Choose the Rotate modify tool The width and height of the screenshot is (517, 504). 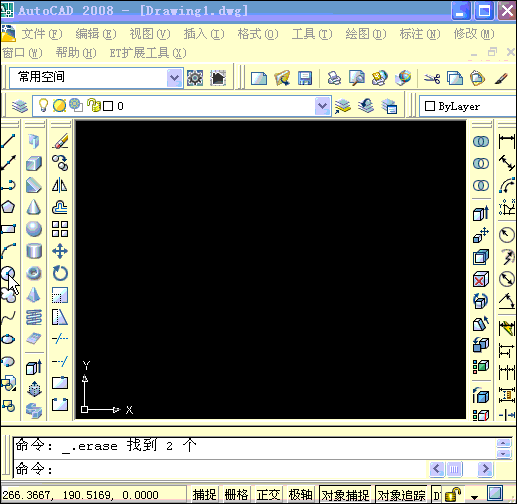60,273
